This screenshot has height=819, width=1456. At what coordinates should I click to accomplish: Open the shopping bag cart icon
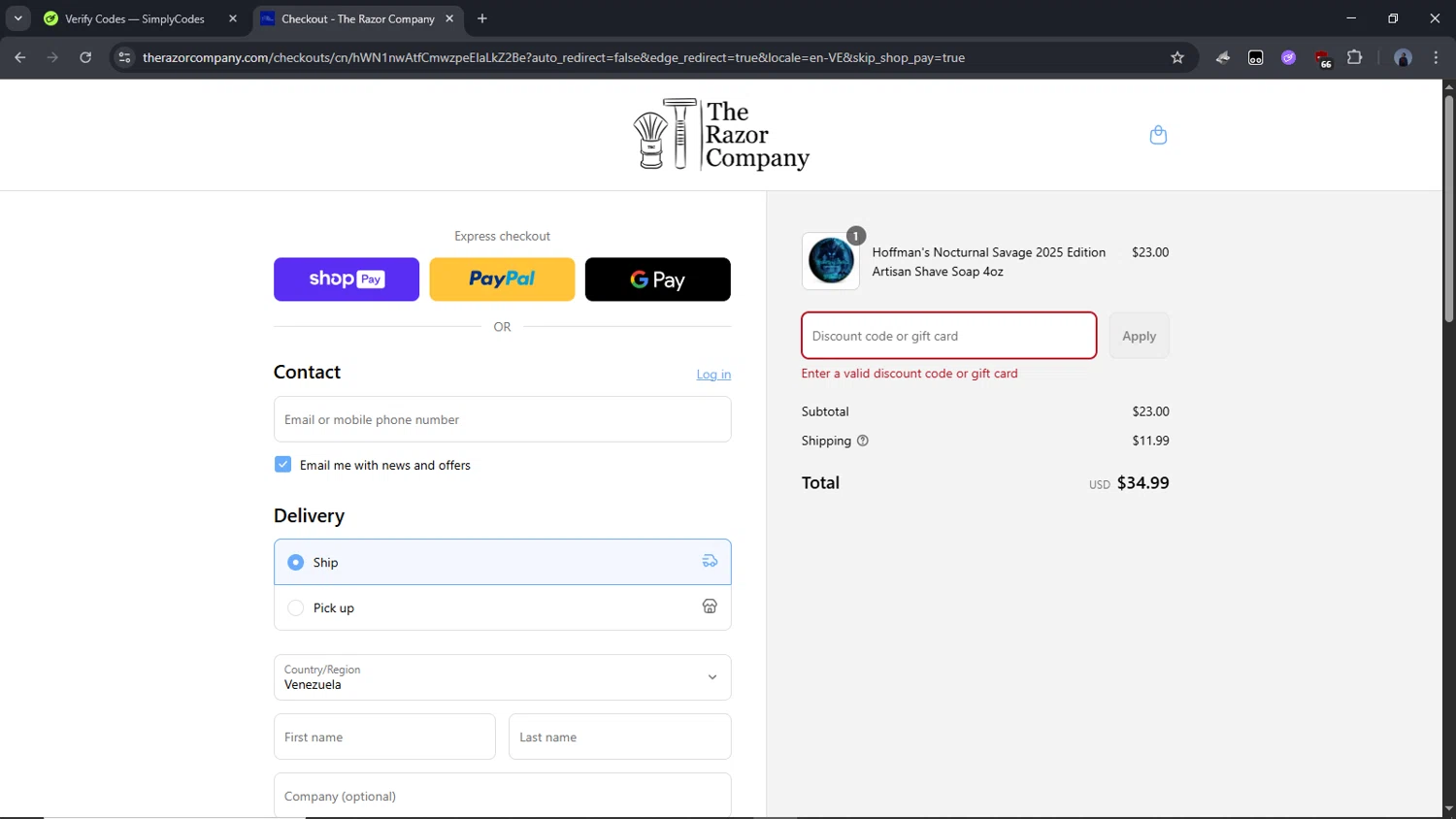(1158, 135)
